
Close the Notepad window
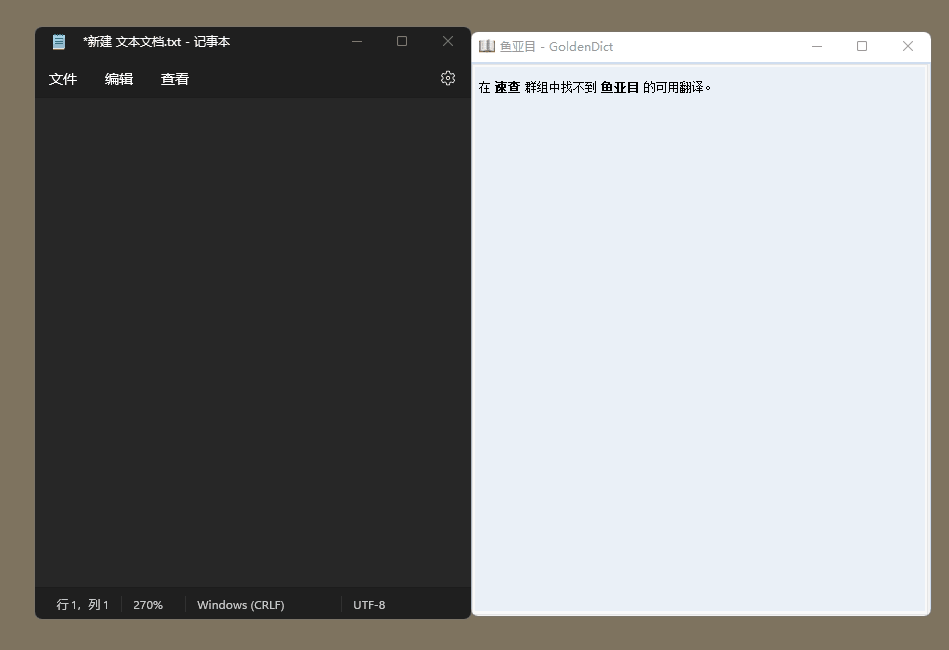click(x=447, y=41)
